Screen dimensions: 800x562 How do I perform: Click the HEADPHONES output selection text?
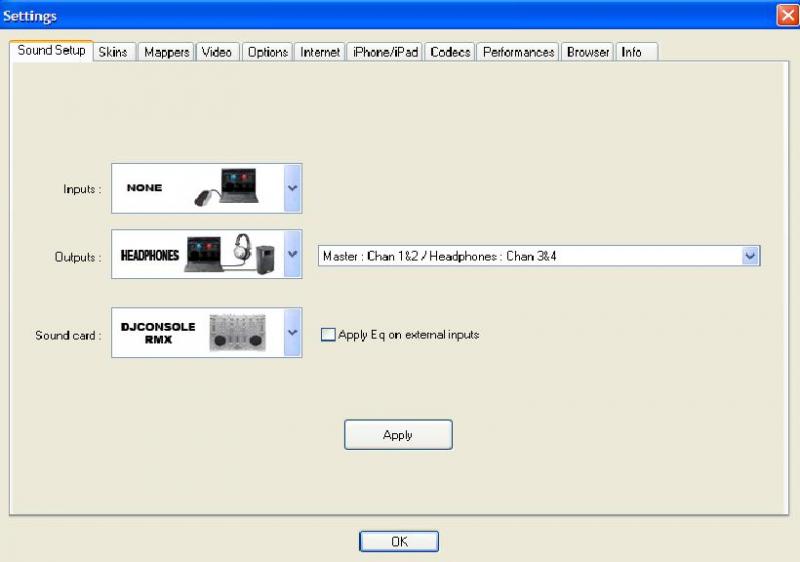(x=150, y=255)
